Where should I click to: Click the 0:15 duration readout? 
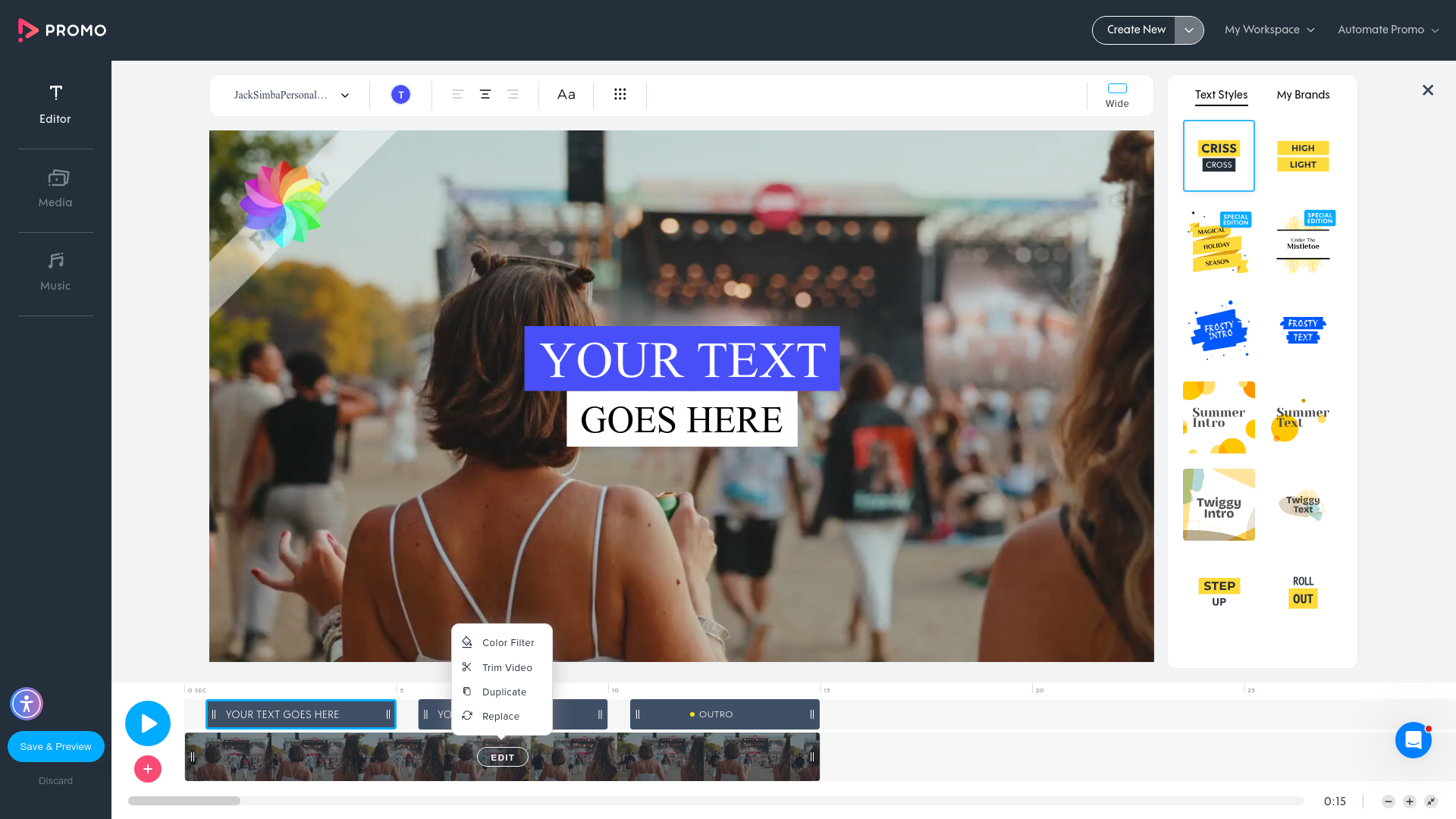tap(1335, 802)
